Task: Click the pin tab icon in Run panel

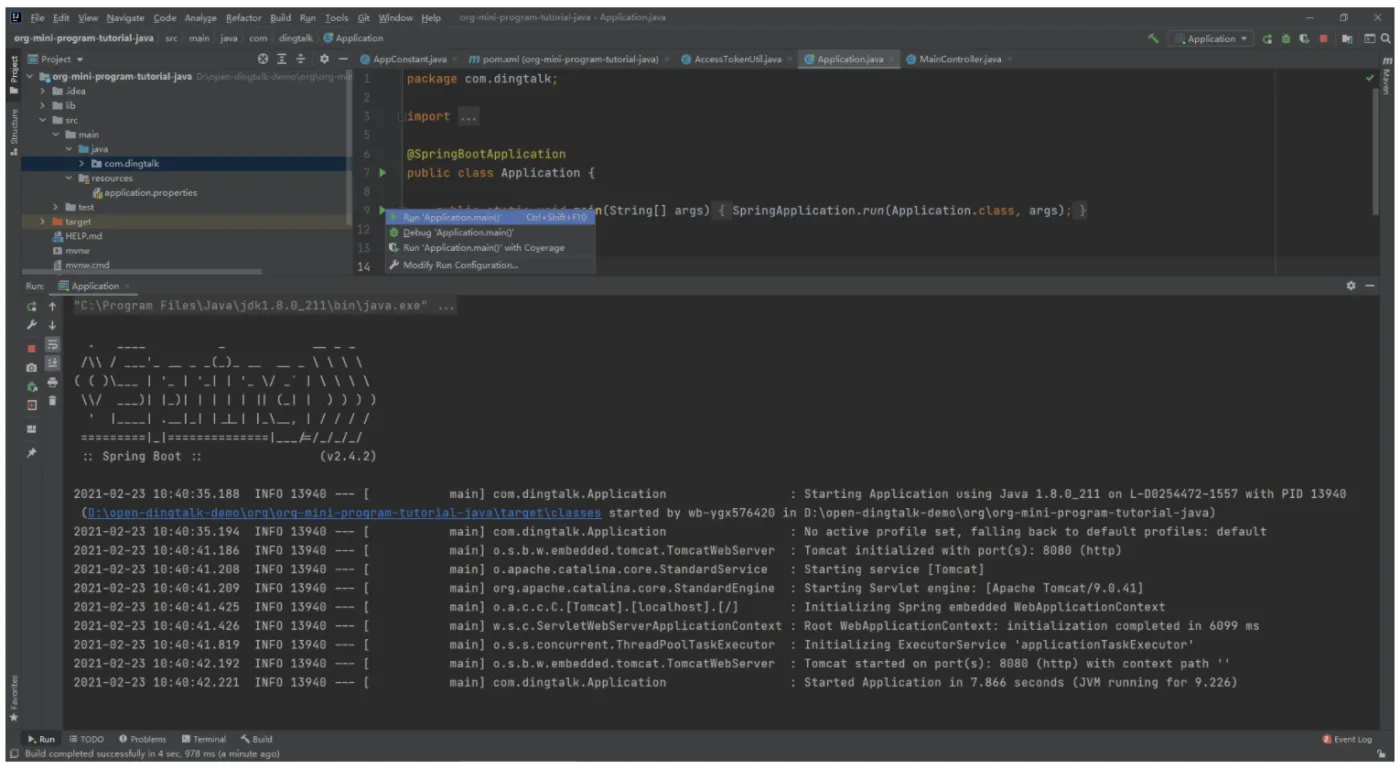Action: (32, 452)
